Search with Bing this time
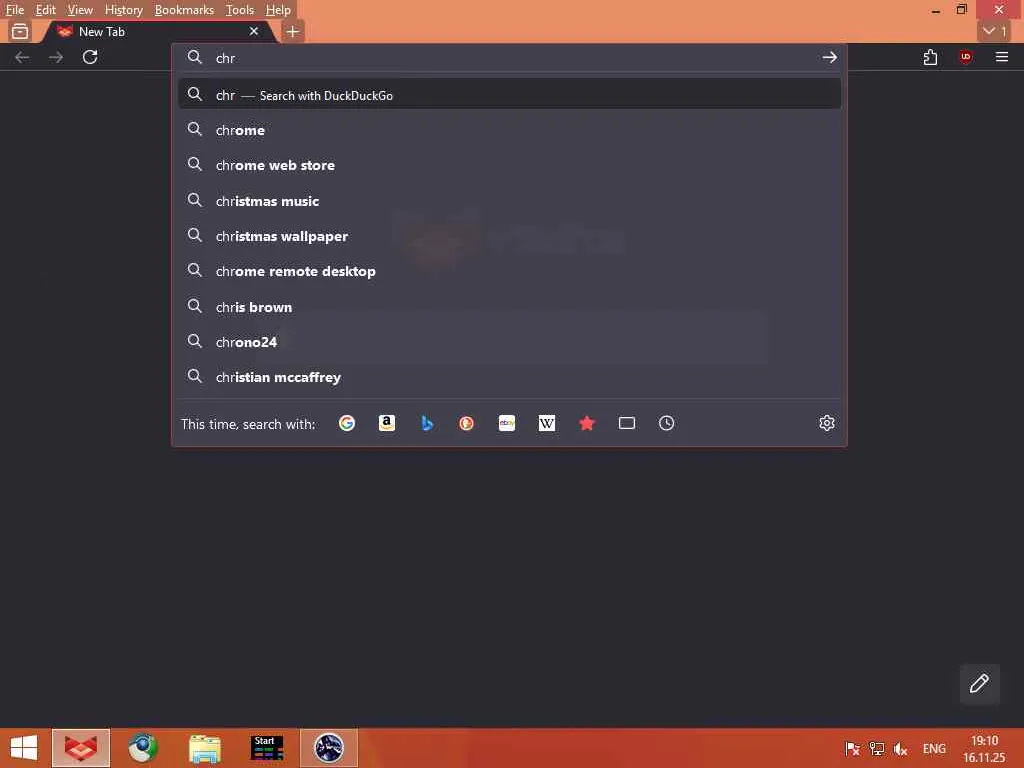 pos(426,423)
